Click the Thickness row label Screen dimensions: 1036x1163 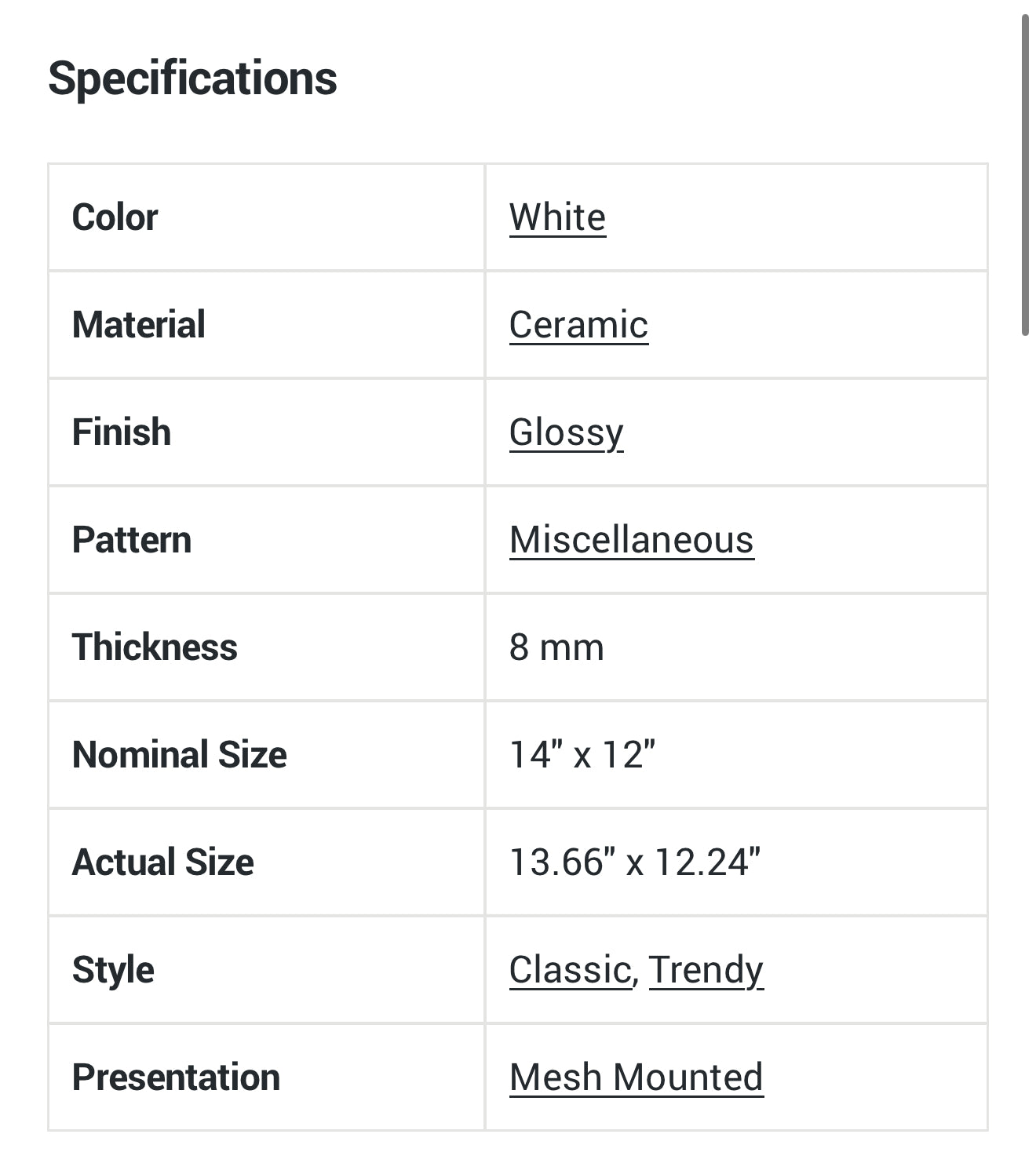tap(155, 647)
